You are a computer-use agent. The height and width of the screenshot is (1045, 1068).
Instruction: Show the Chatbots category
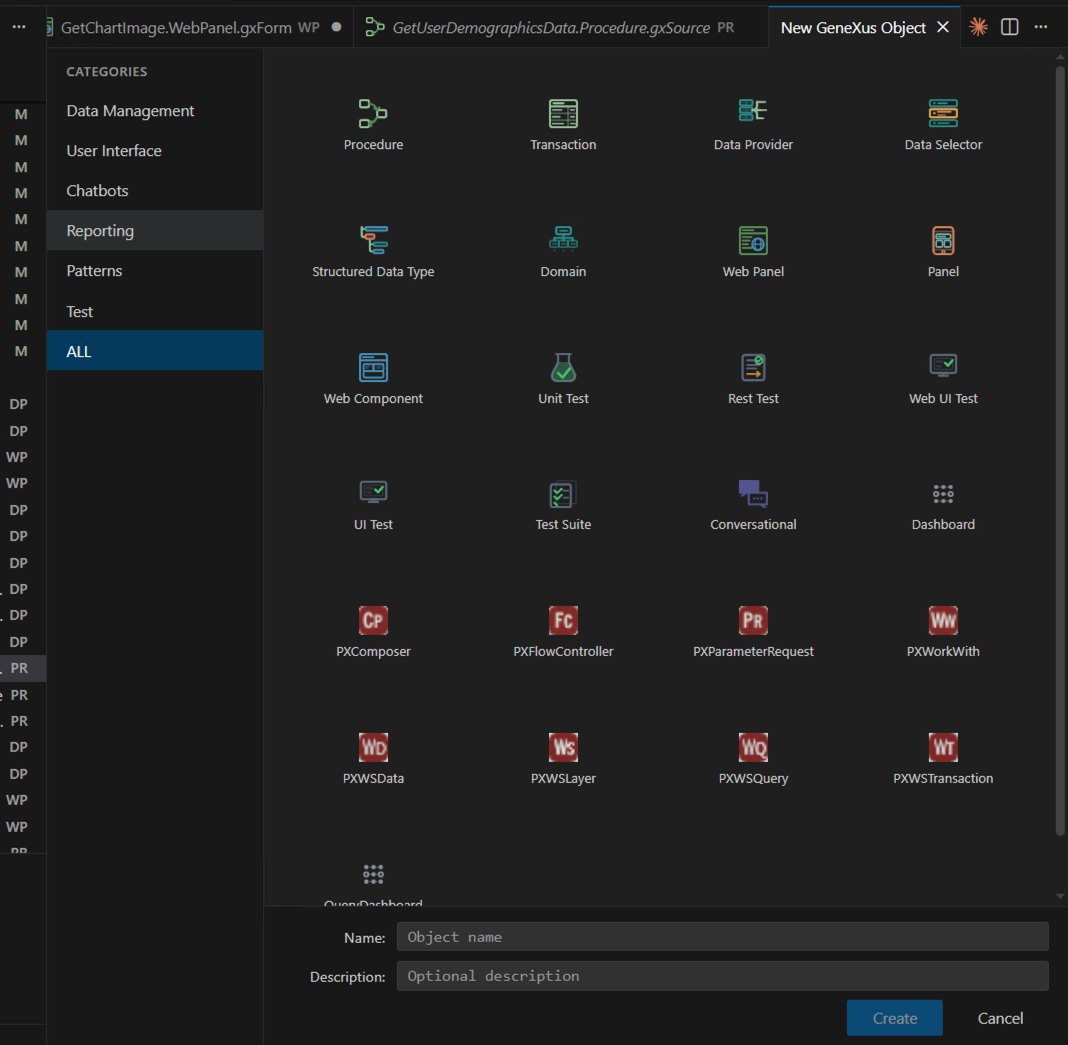[97, 191]
